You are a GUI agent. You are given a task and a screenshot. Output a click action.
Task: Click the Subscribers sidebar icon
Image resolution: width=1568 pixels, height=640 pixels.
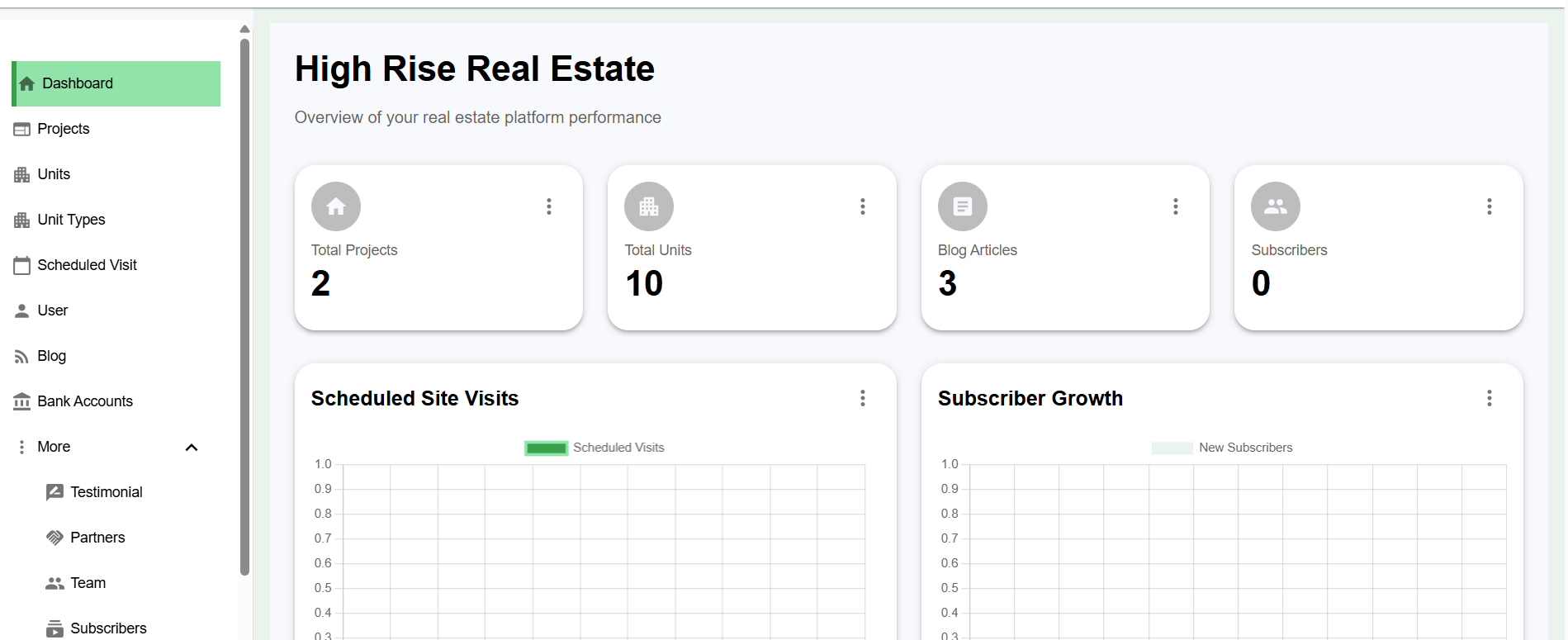point(54,628)
